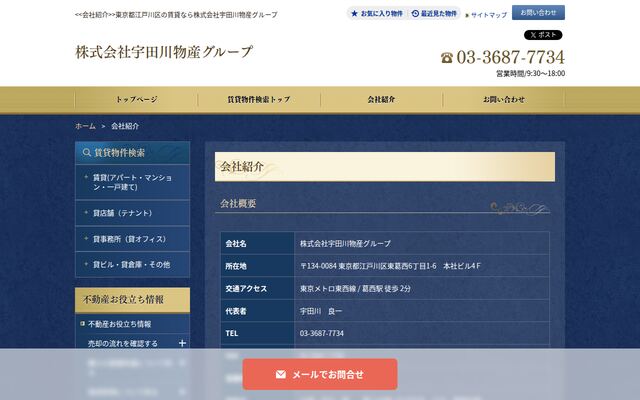Open 賃貸物件検索トップ navigation item
This screenshot has height=400, width=640.
tap(259, 99)
